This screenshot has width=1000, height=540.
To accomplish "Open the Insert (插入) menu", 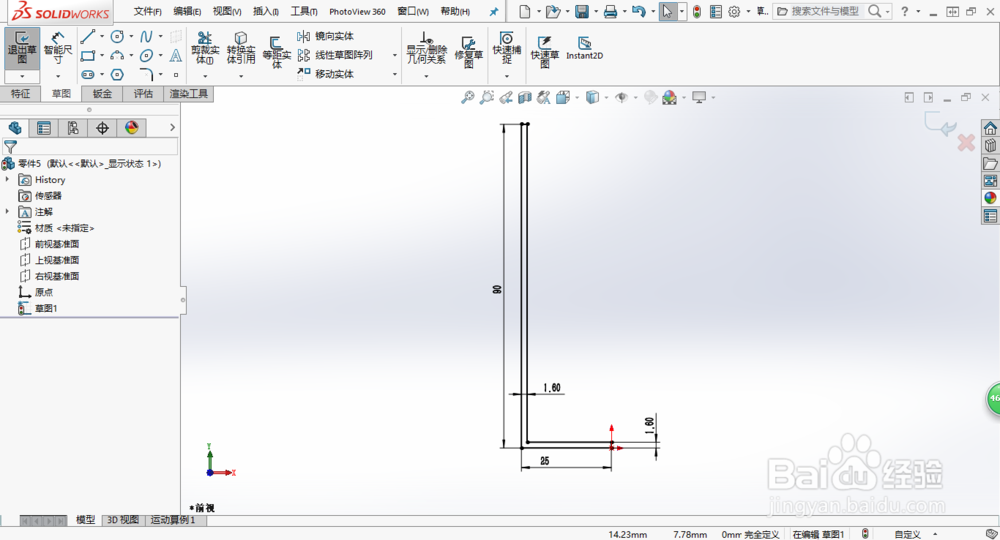I will [266, 11].
